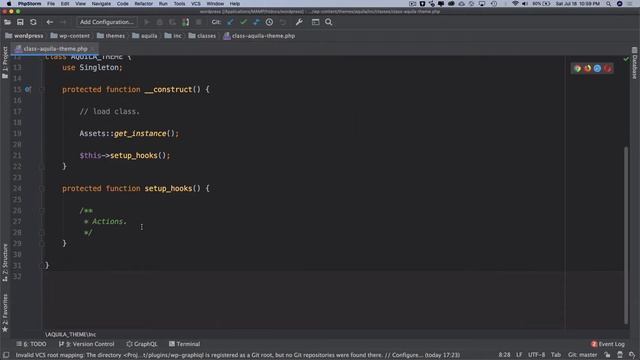The width and height of the screenshot is (640, 360).
Task: Collapse the setup_hooks function fold marker
Action: coord(42,189)
